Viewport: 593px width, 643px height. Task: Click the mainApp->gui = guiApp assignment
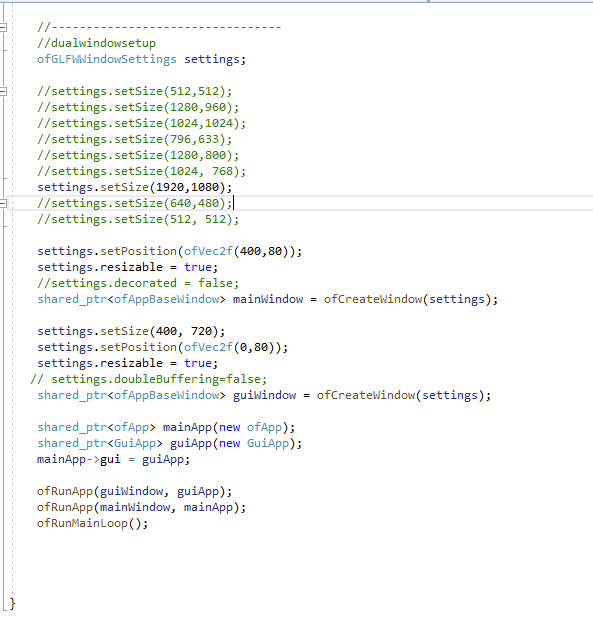[x=114, y=459]
